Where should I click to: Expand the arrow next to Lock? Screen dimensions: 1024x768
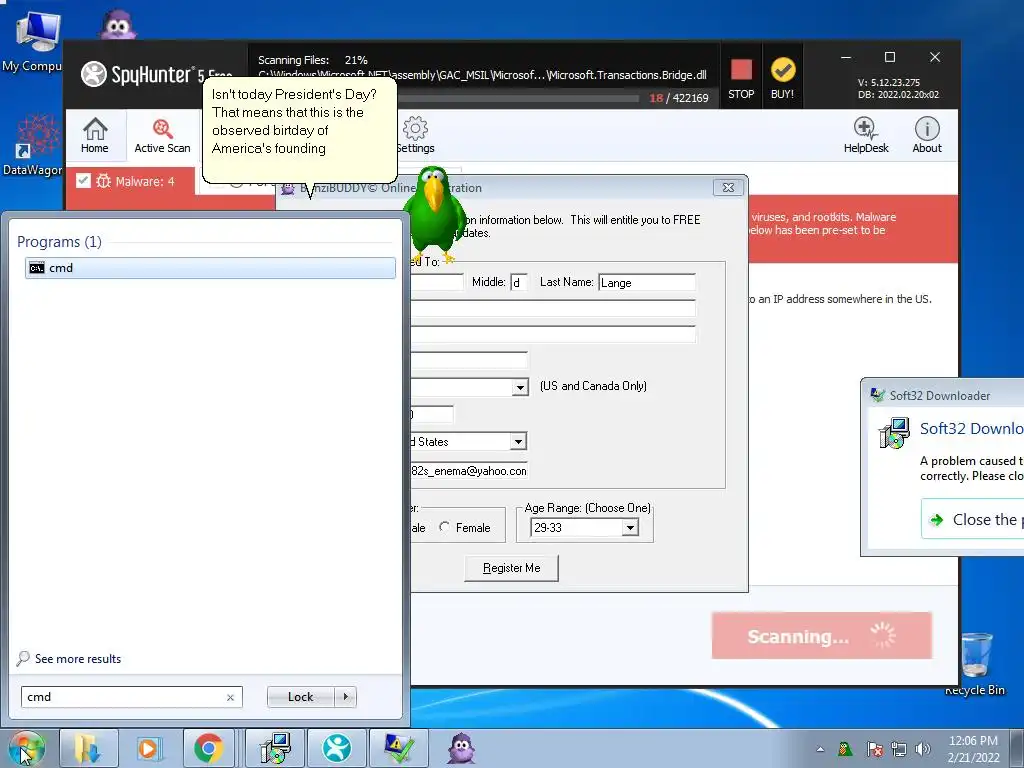click(345, 697)
